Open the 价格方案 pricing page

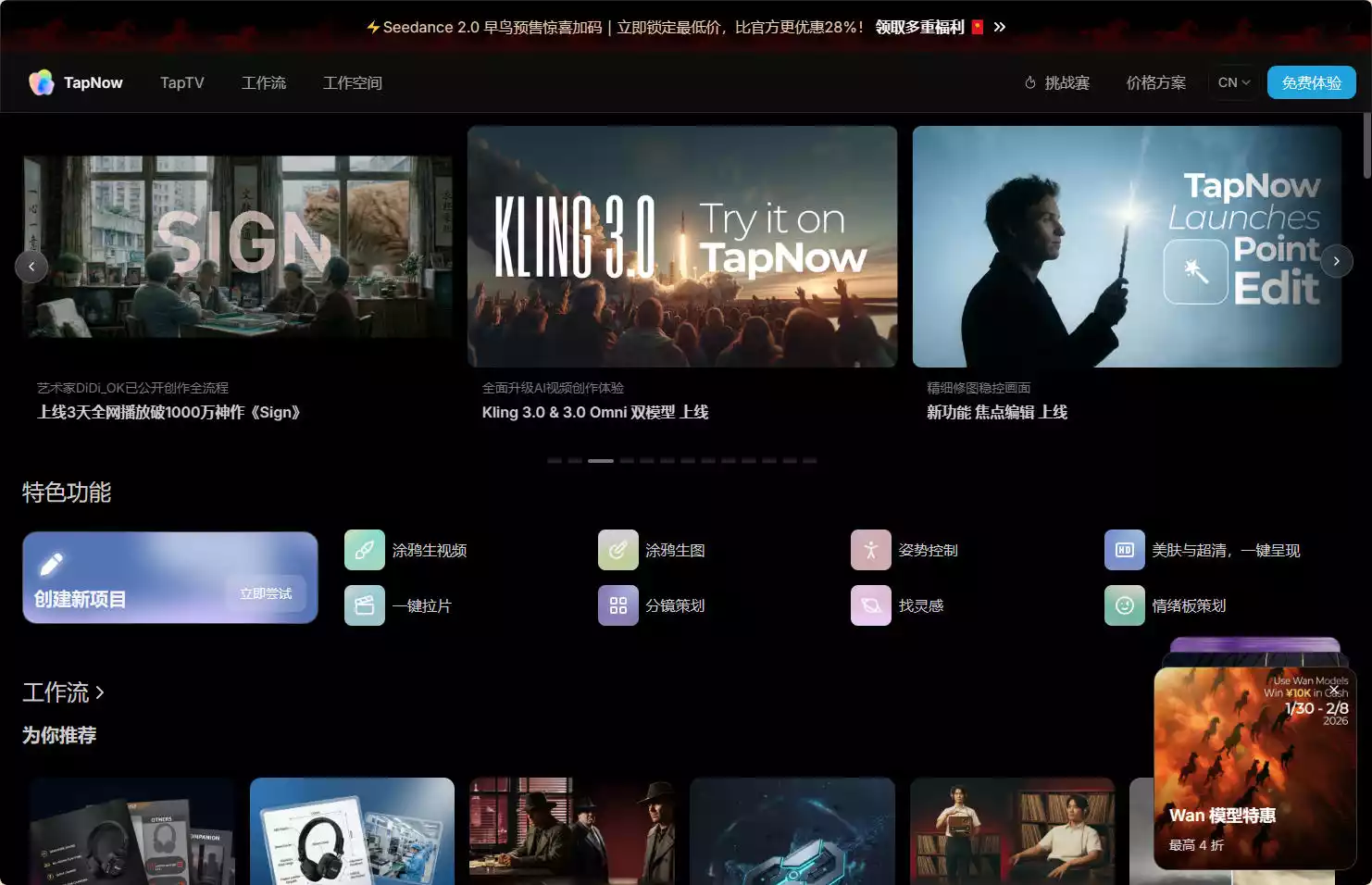tap(1156, 82)
